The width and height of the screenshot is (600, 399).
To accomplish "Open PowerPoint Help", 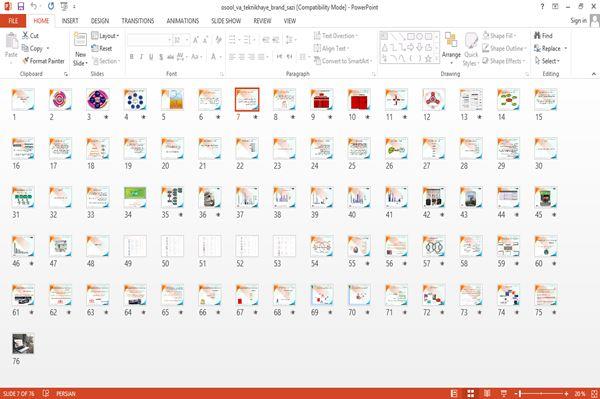I will [542, 7].
